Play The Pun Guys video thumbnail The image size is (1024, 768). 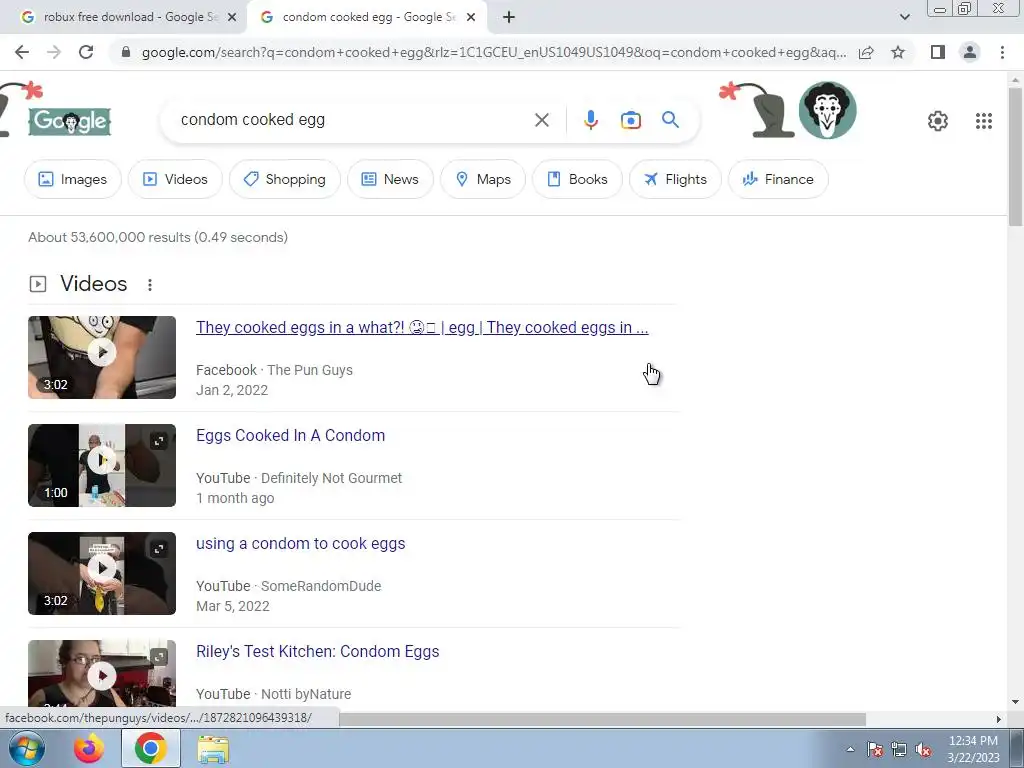pos(102,357)
